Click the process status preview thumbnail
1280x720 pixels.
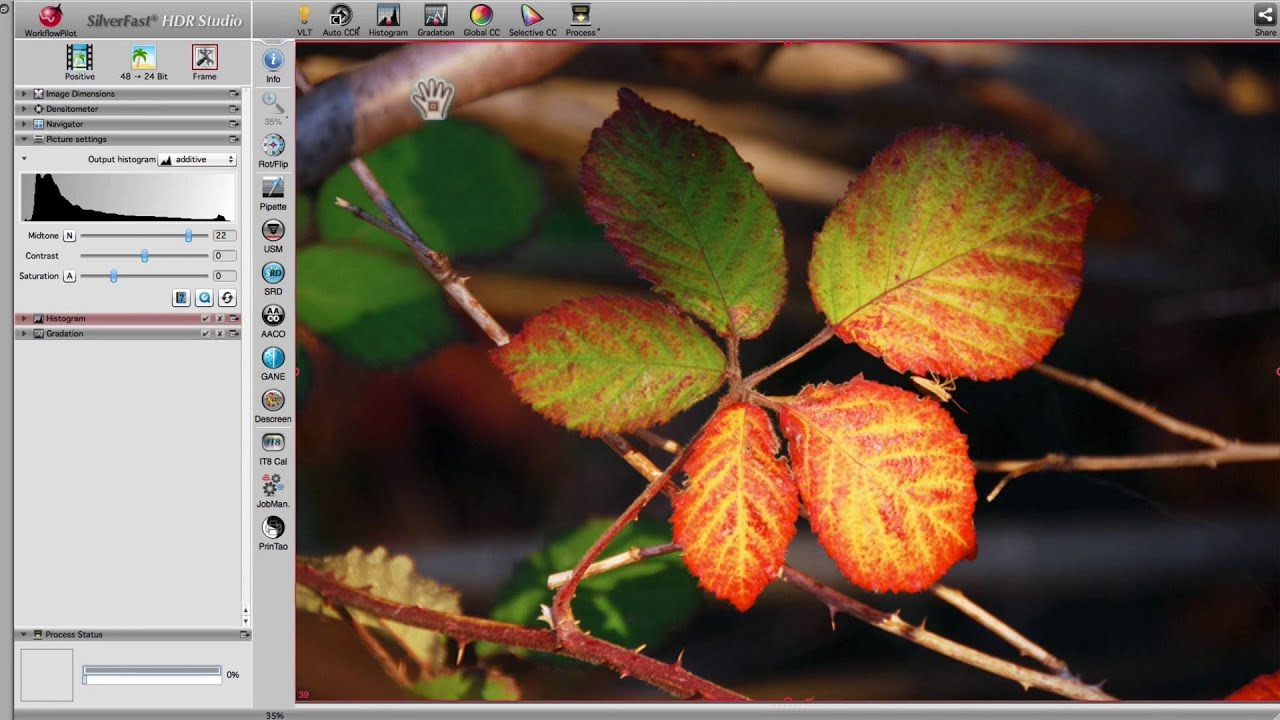click(47, 675)
